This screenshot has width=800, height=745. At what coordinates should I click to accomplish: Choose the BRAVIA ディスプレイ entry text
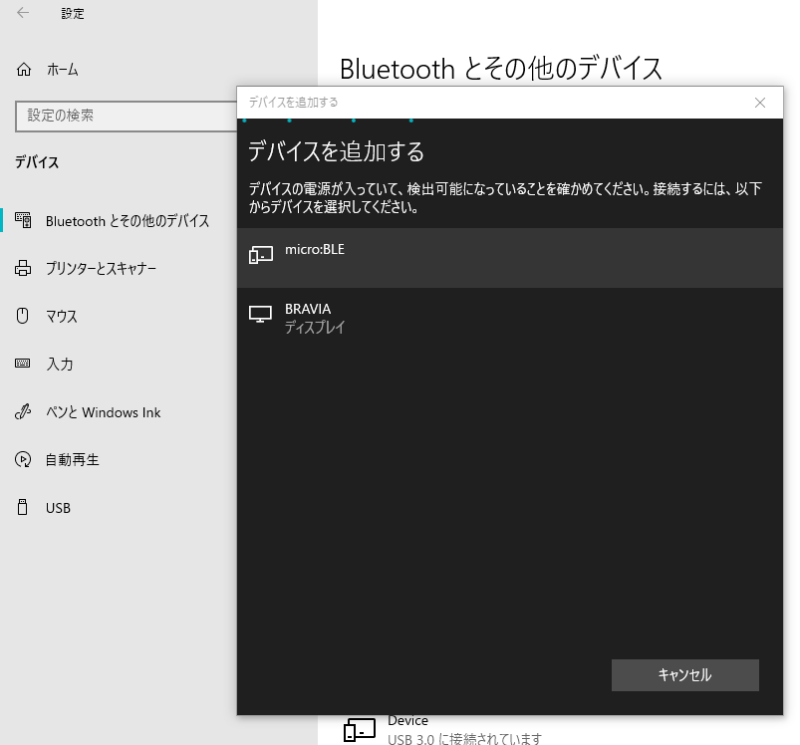tap(314, 318)
